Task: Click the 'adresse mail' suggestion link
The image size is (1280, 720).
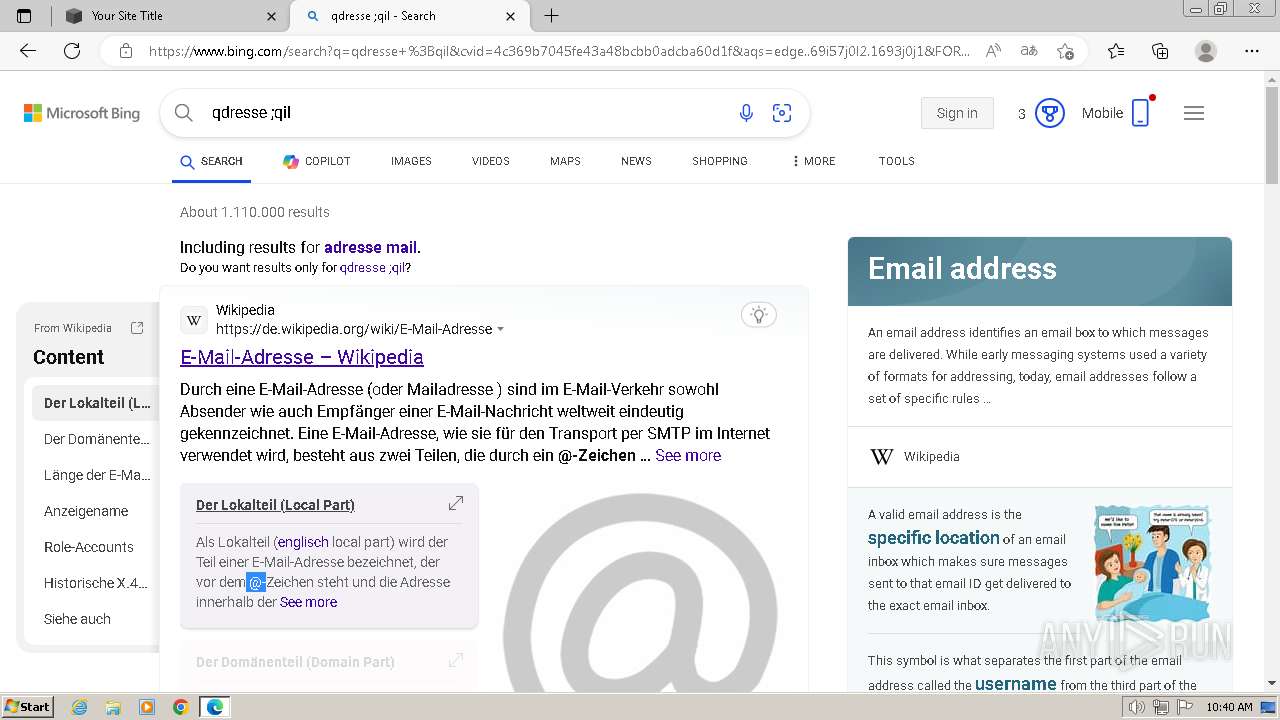Action: (x=370, y=247)
